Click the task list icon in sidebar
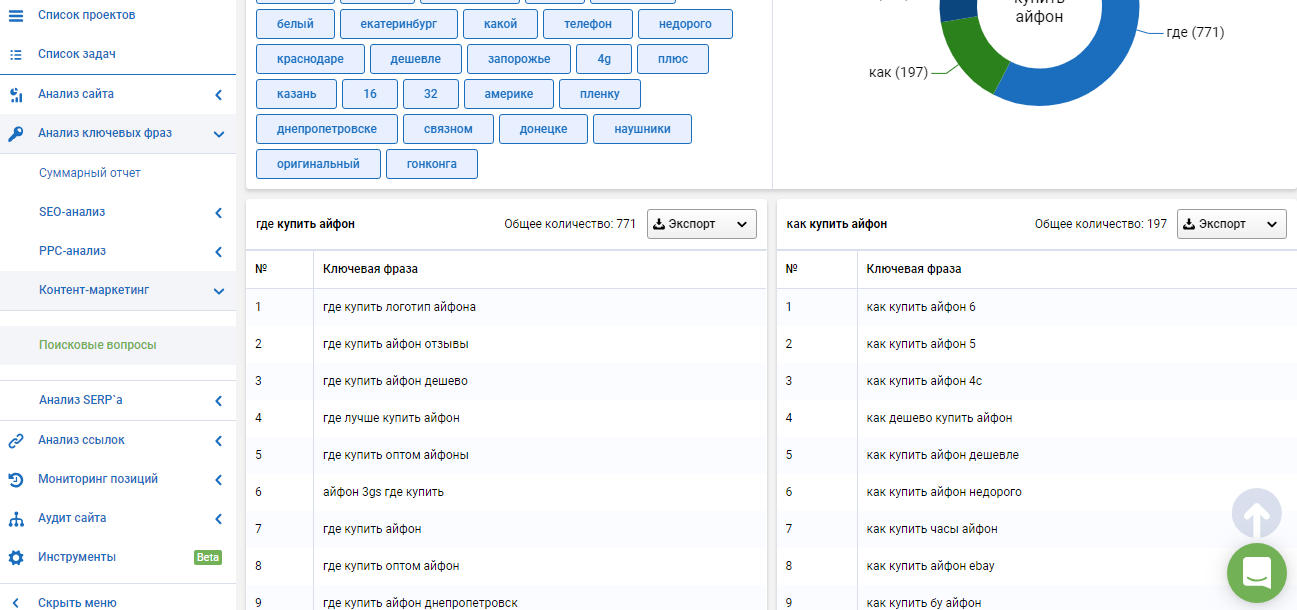Screen dimensions: 1297x610 click(x=15, y=54)
